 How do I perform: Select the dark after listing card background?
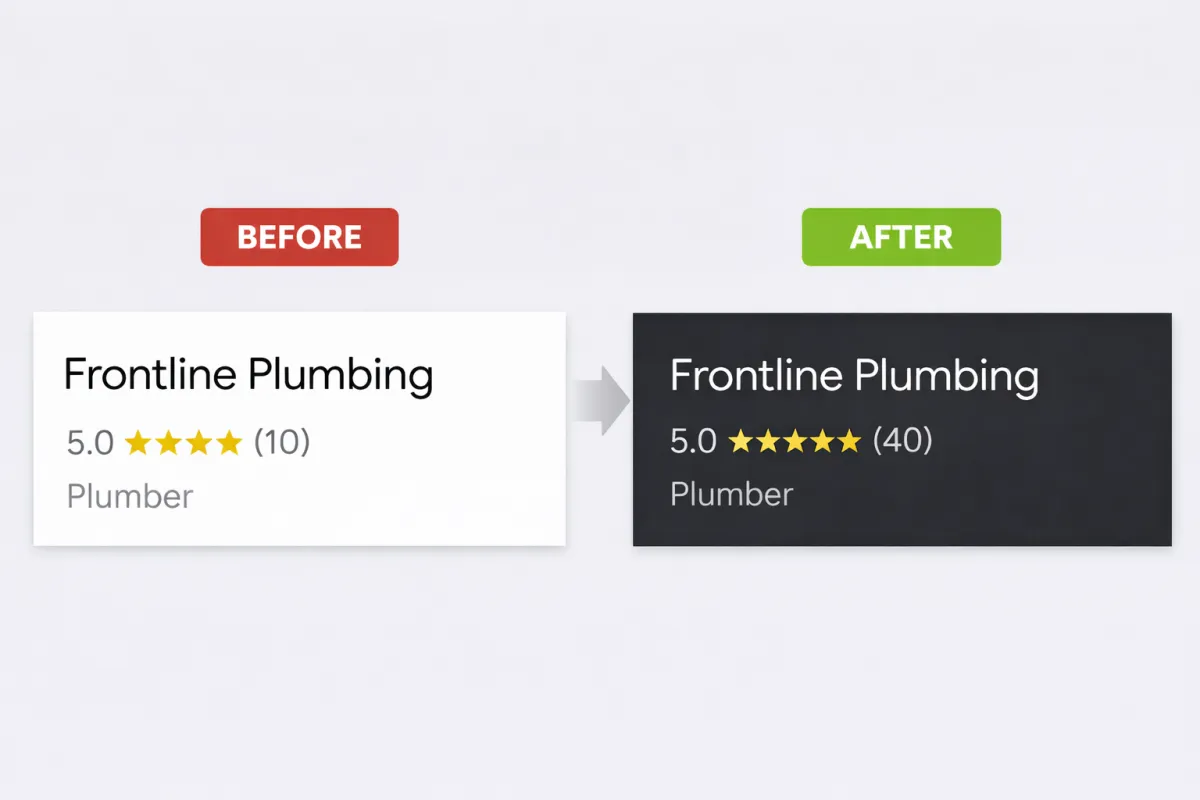tap(902, 429)
